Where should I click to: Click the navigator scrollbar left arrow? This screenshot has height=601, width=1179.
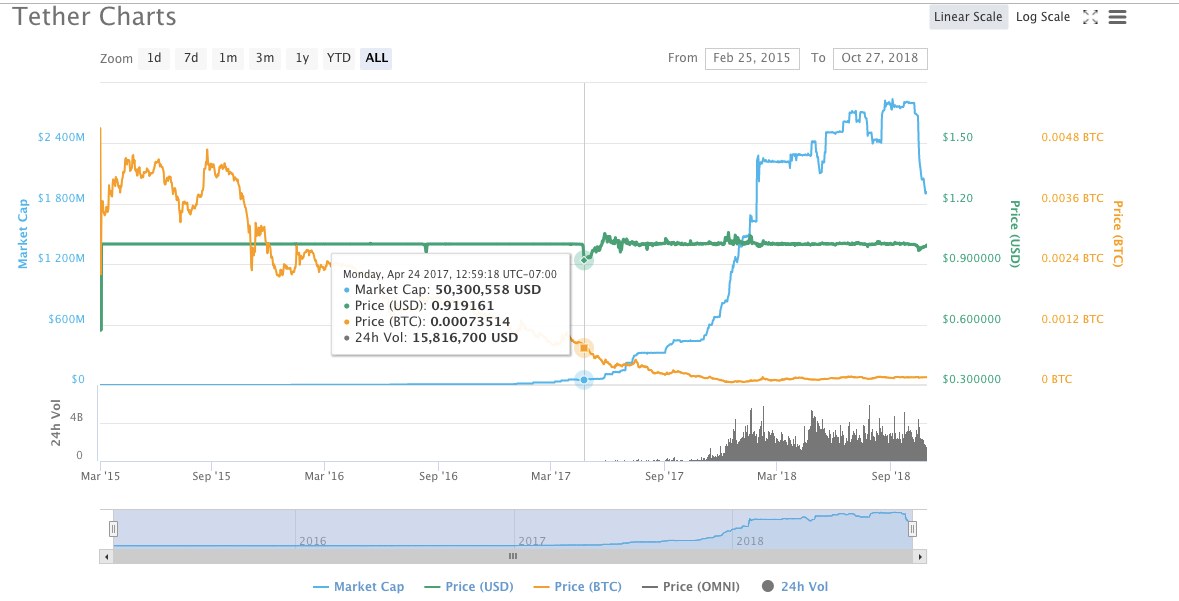(x=106, y=556)
